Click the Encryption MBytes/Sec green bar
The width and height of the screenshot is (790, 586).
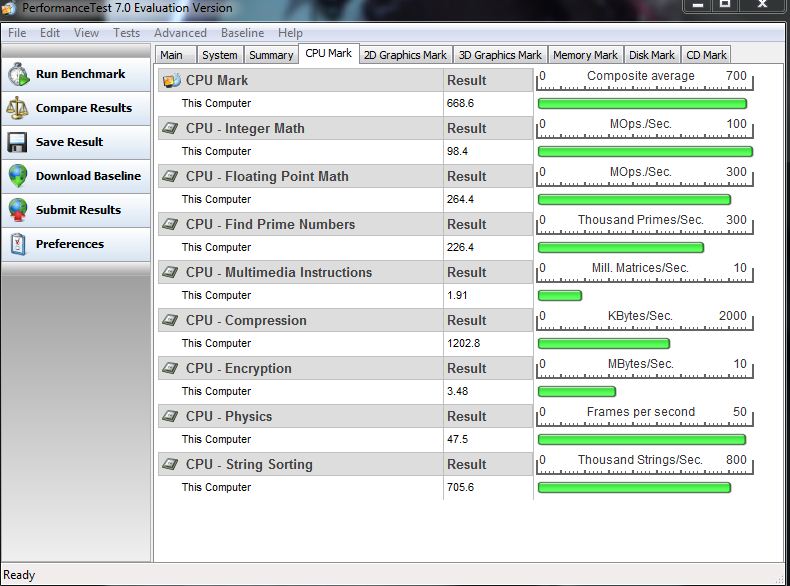tap(577, 392)
